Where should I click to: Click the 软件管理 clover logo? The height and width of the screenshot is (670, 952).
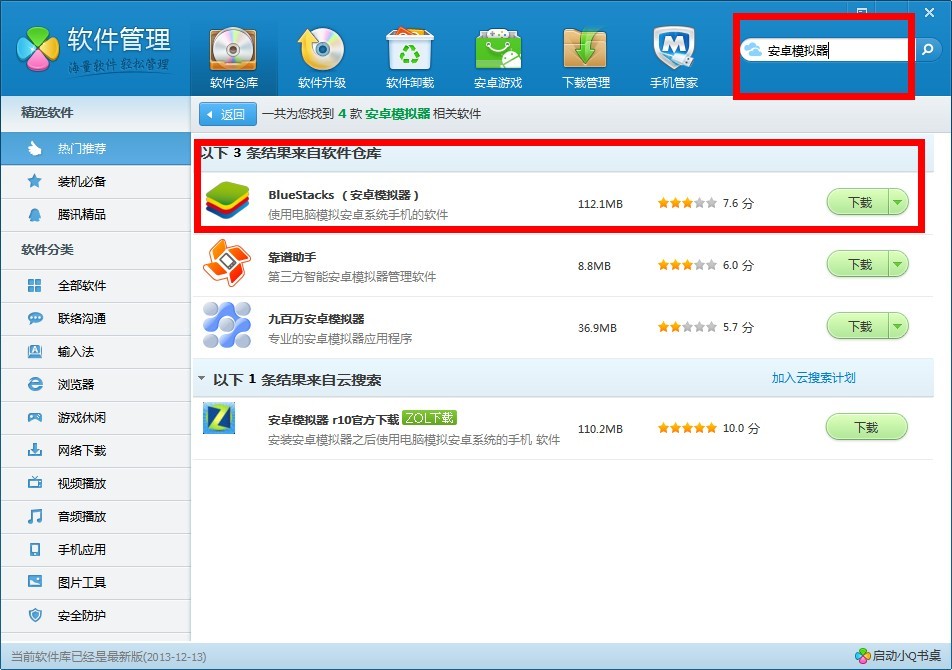point(38,49)
